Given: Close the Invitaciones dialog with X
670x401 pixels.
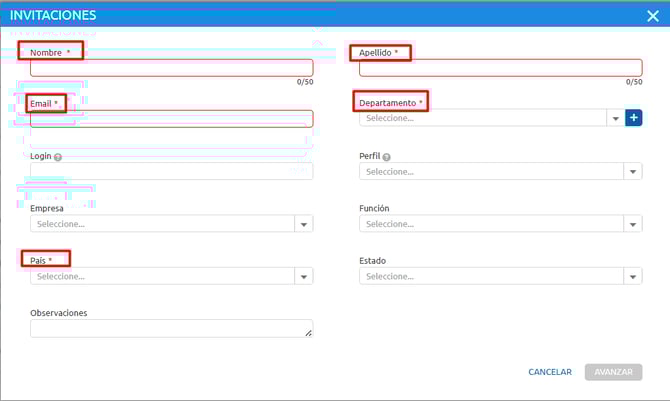Looking at the screenshot, I should tap(652, 15).
